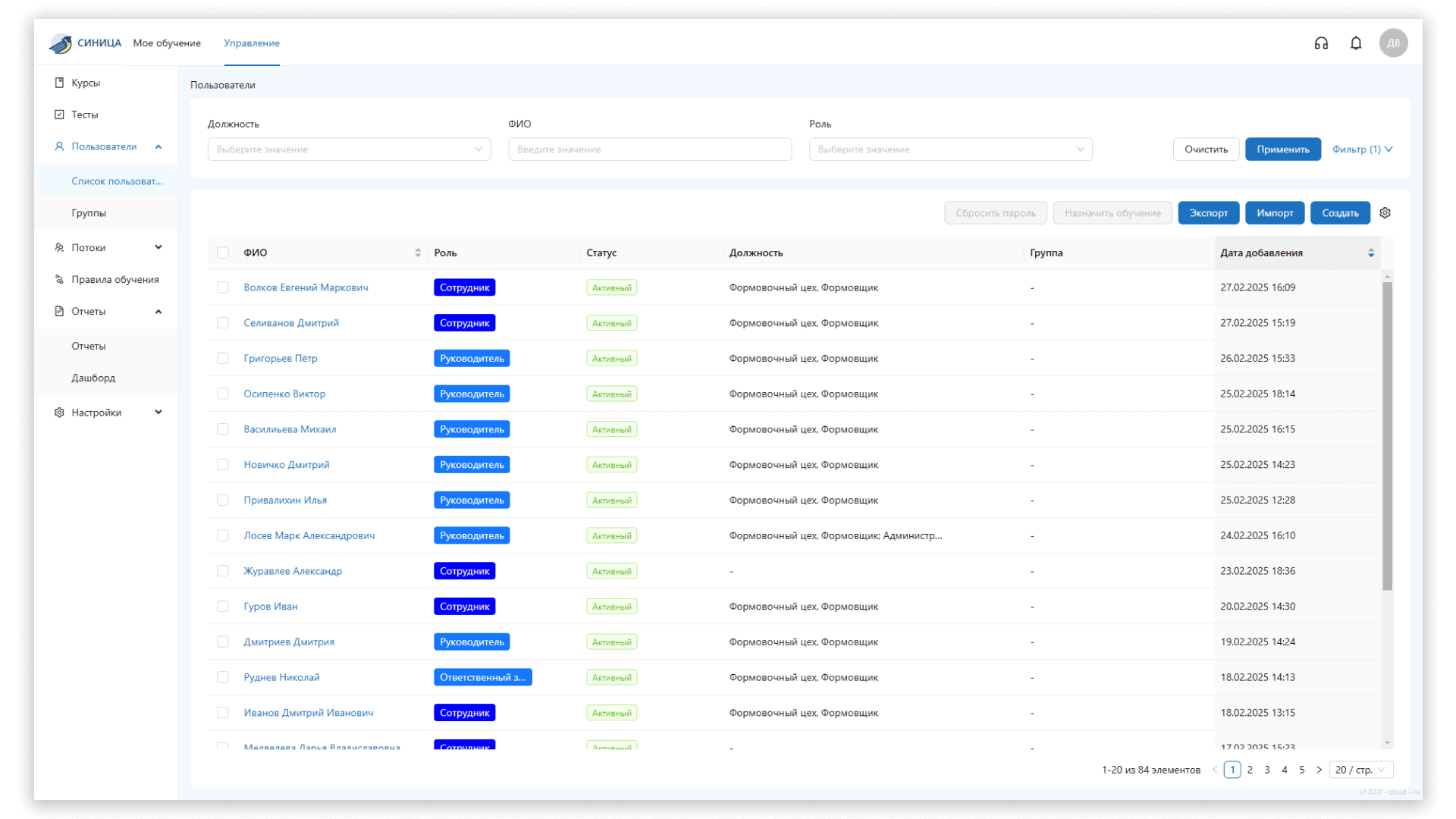1456x819 pixels.
Task: Open Курсы from the sidebar
Action: [86, 83]
